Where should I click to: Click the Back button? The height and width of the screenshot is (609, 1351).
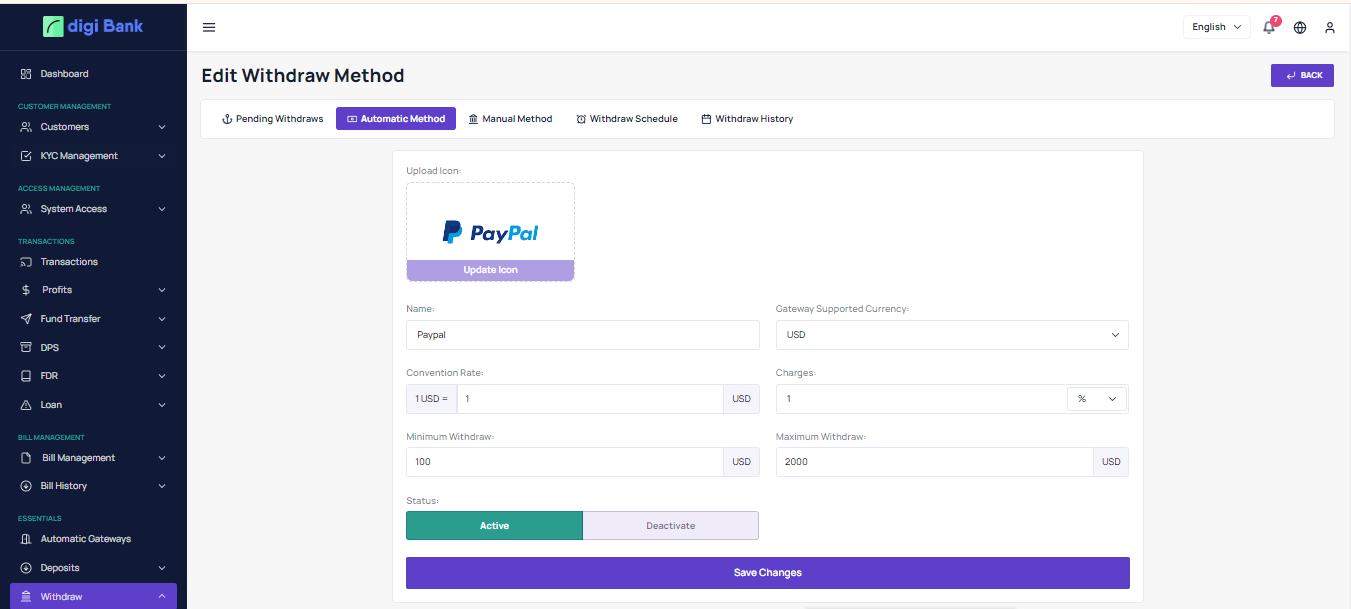point(1302,75)
